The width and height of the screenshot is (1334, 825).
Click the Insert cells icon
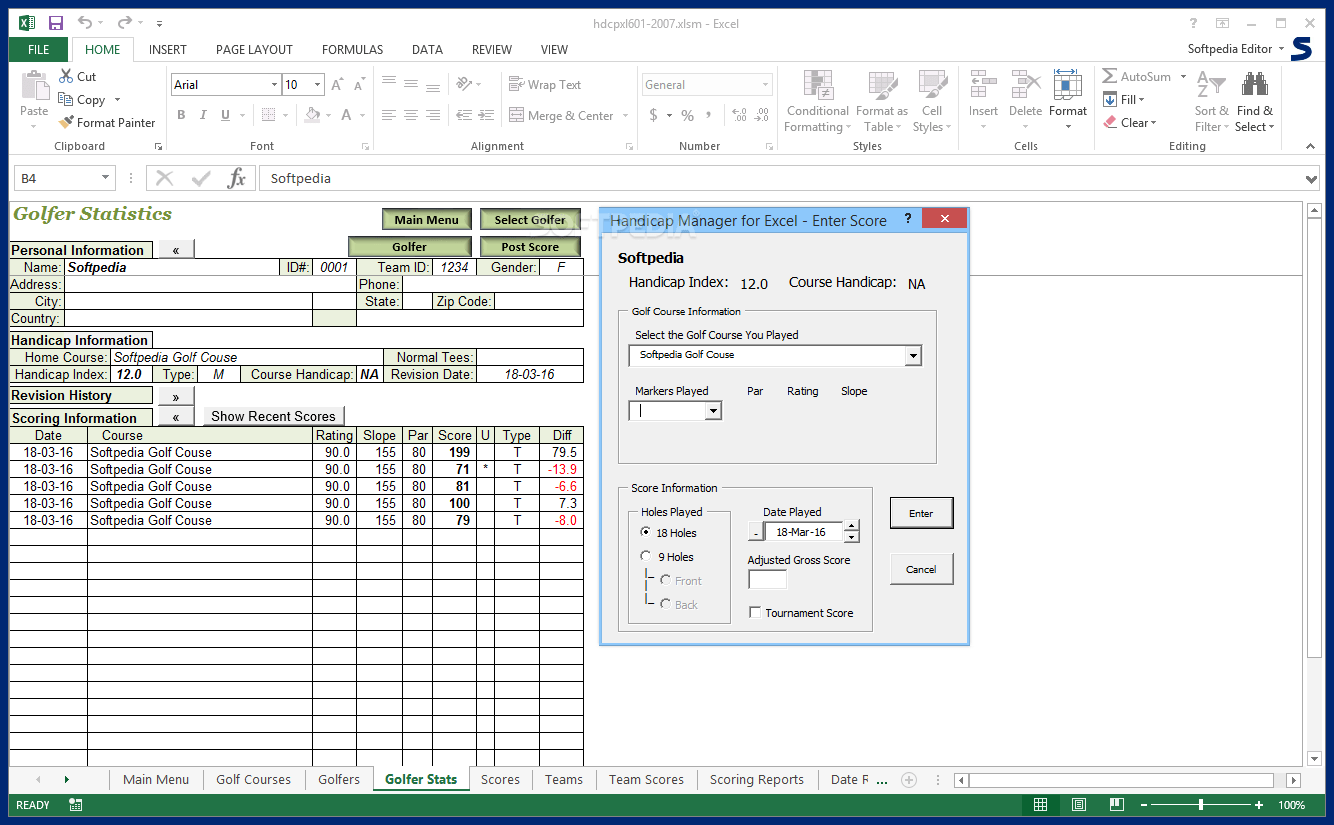pos(983,86)
